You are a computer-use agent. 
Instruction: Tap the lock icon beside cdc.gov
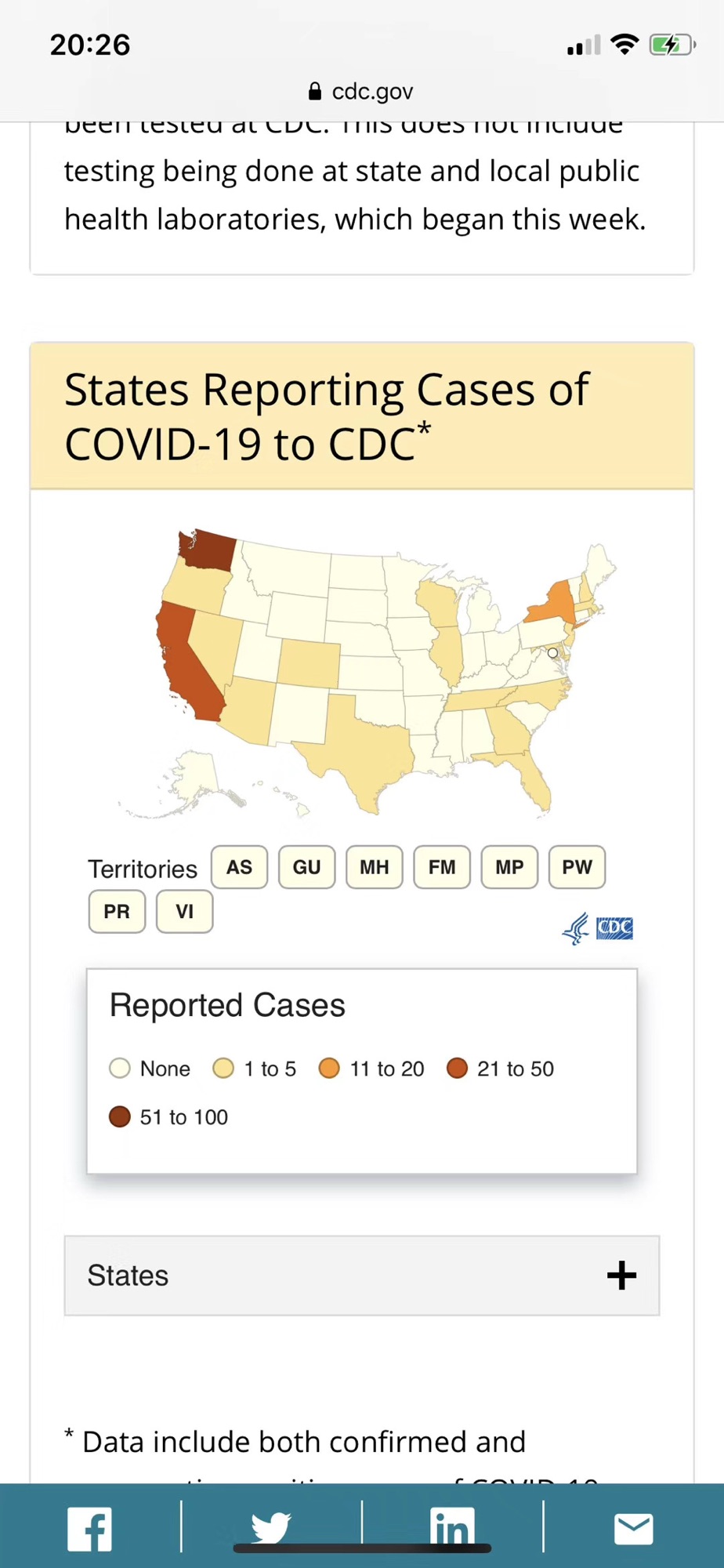point(315,92)
